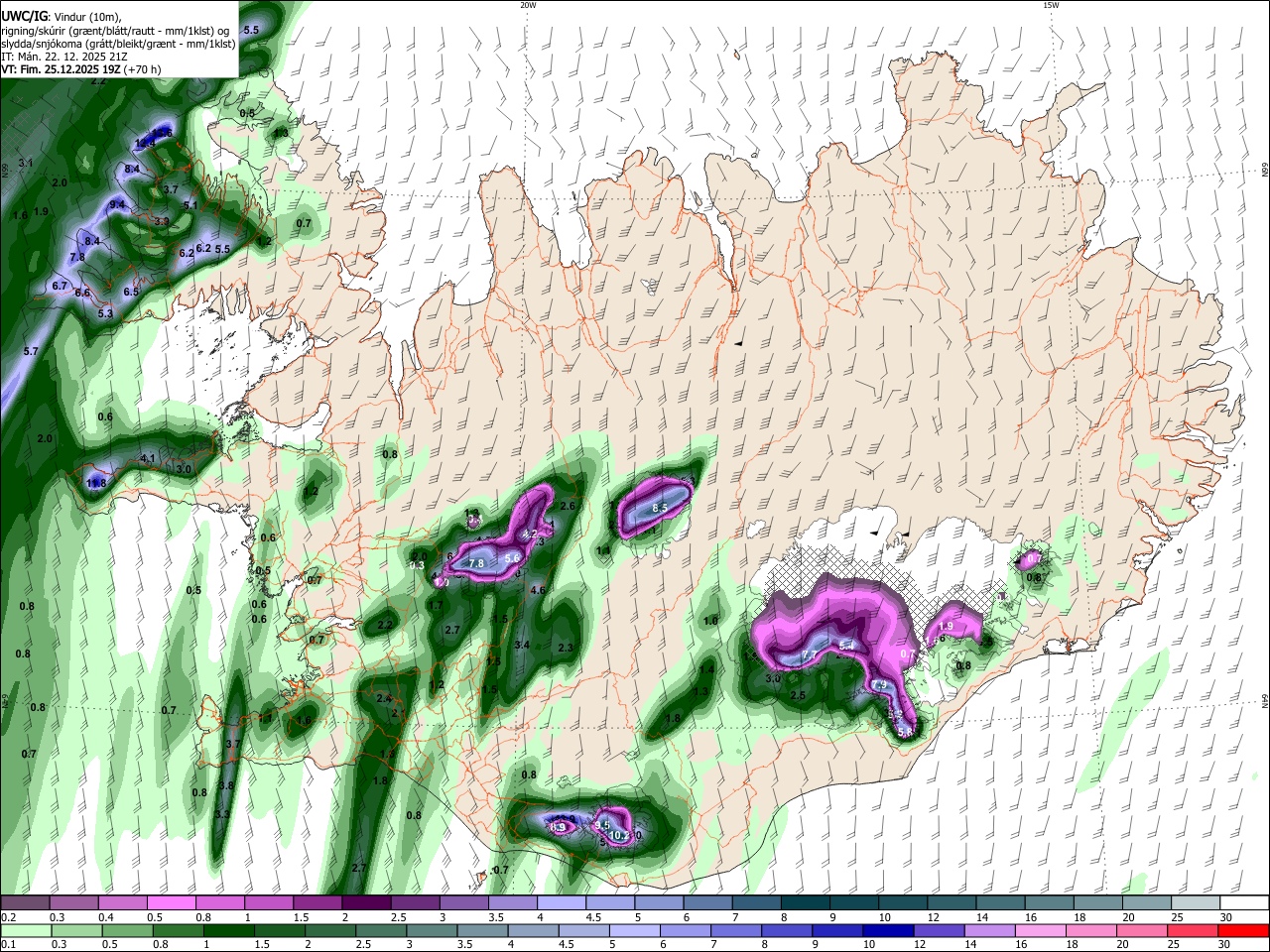
Task: Click the "3.4" precipitation value
Action: (x=523, y=646)
